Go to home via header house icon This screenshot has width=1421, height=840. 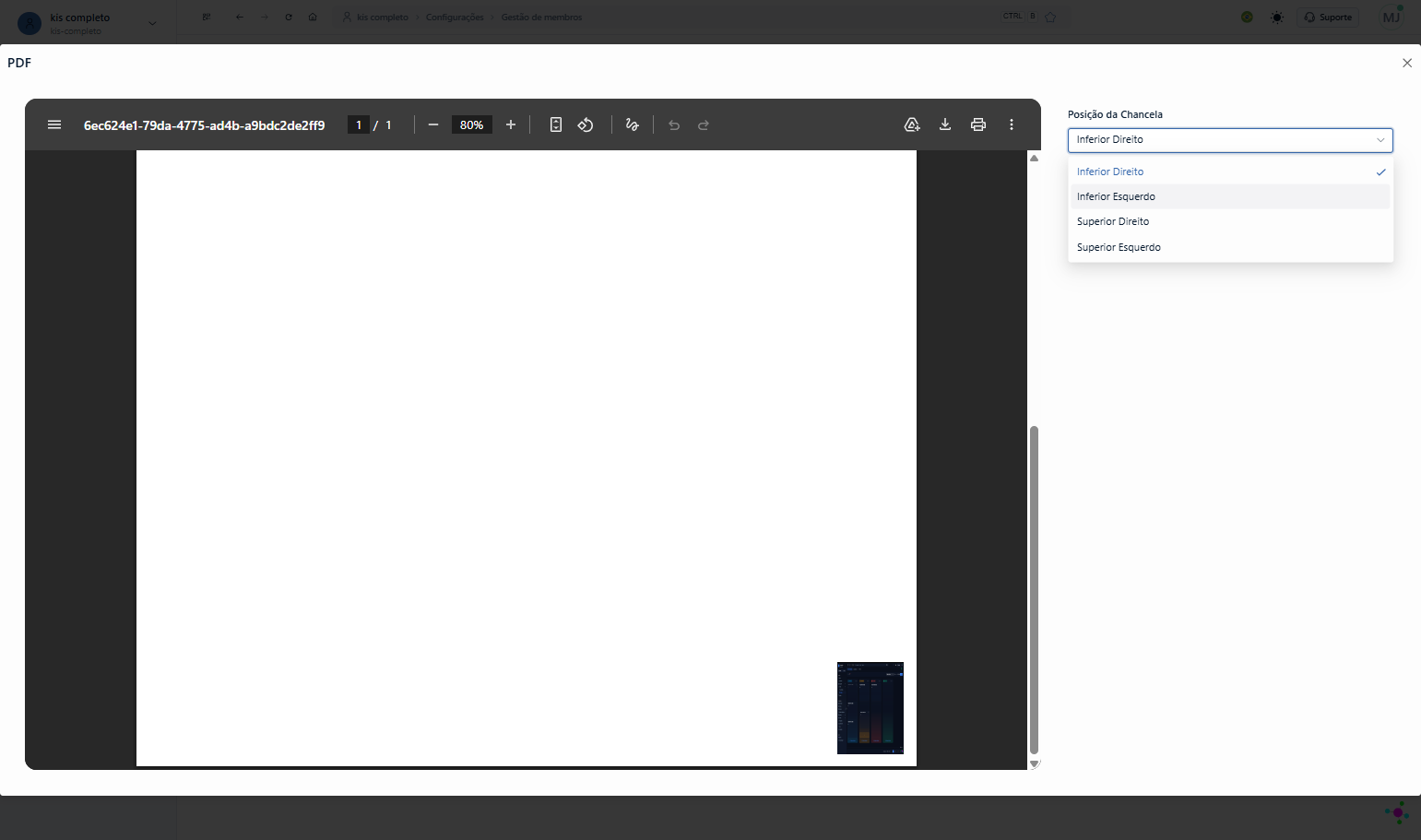coord(313,18)
